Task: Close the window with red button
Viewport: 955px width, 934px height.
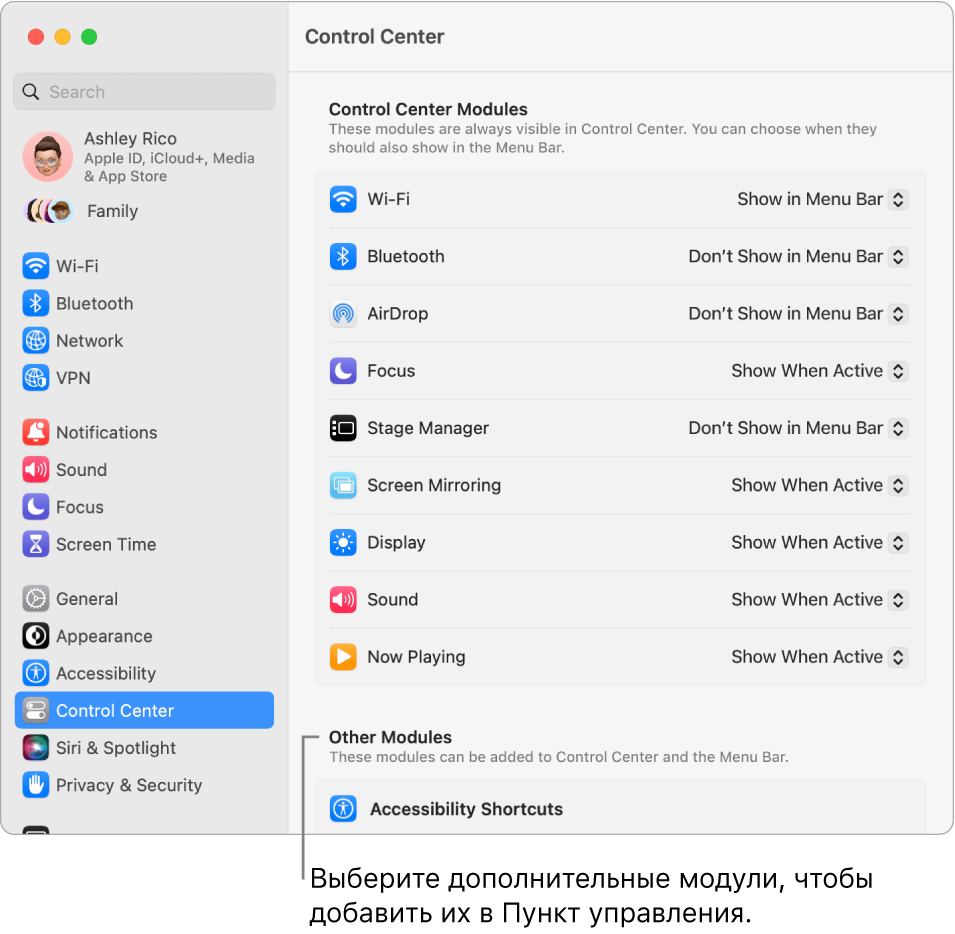Action: [x=36, y=37]
